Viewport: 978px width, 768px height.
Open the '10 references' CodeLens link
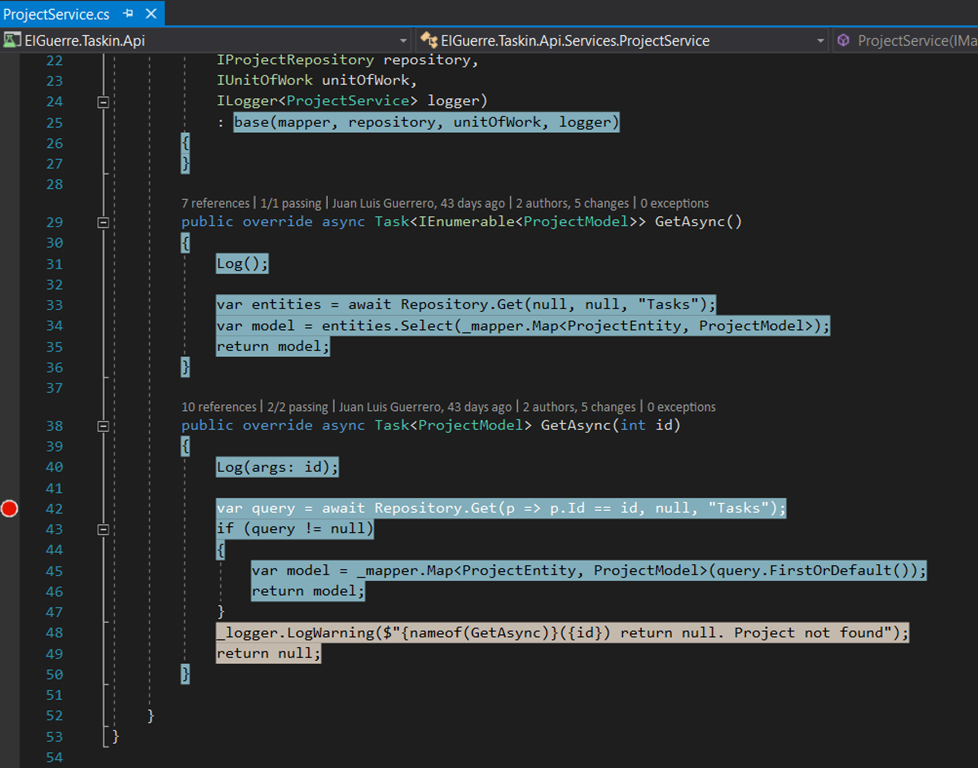(x=219, y=407)
